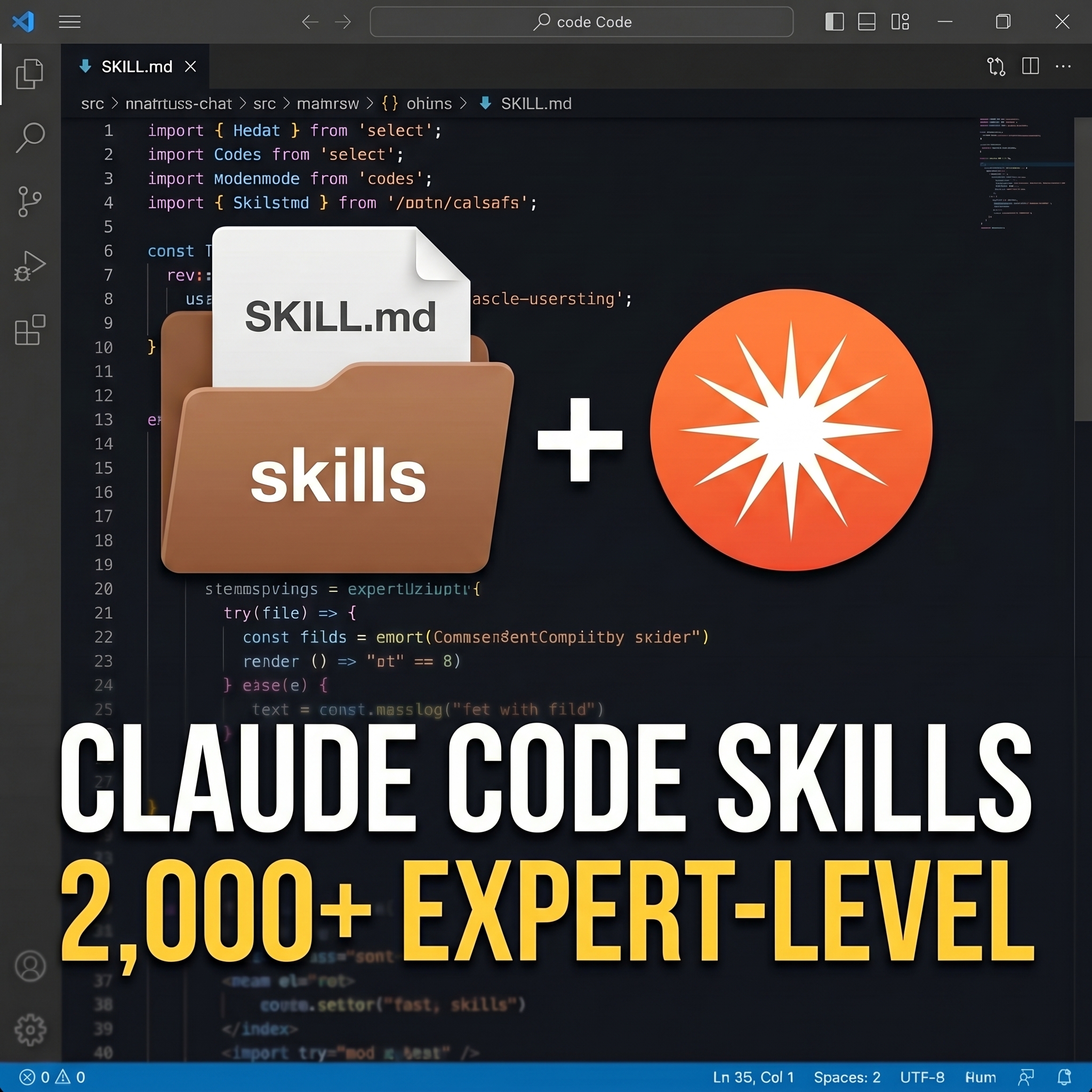Click 'try(file)' on line 21

pos(266,613)
